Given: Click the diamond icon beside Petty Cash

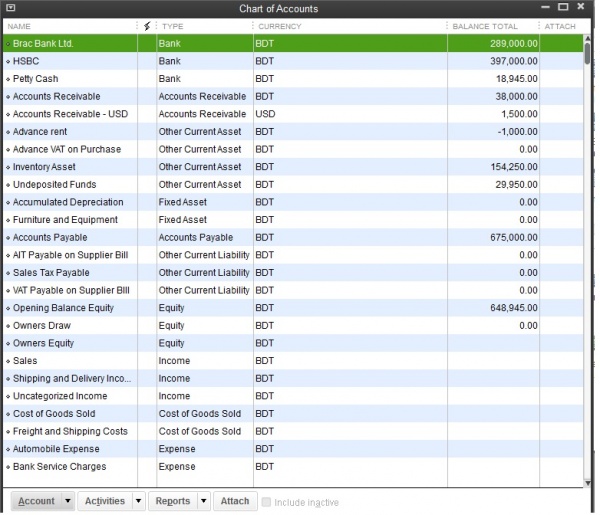Looking at the screenshot, I should (x=8, y=79).
